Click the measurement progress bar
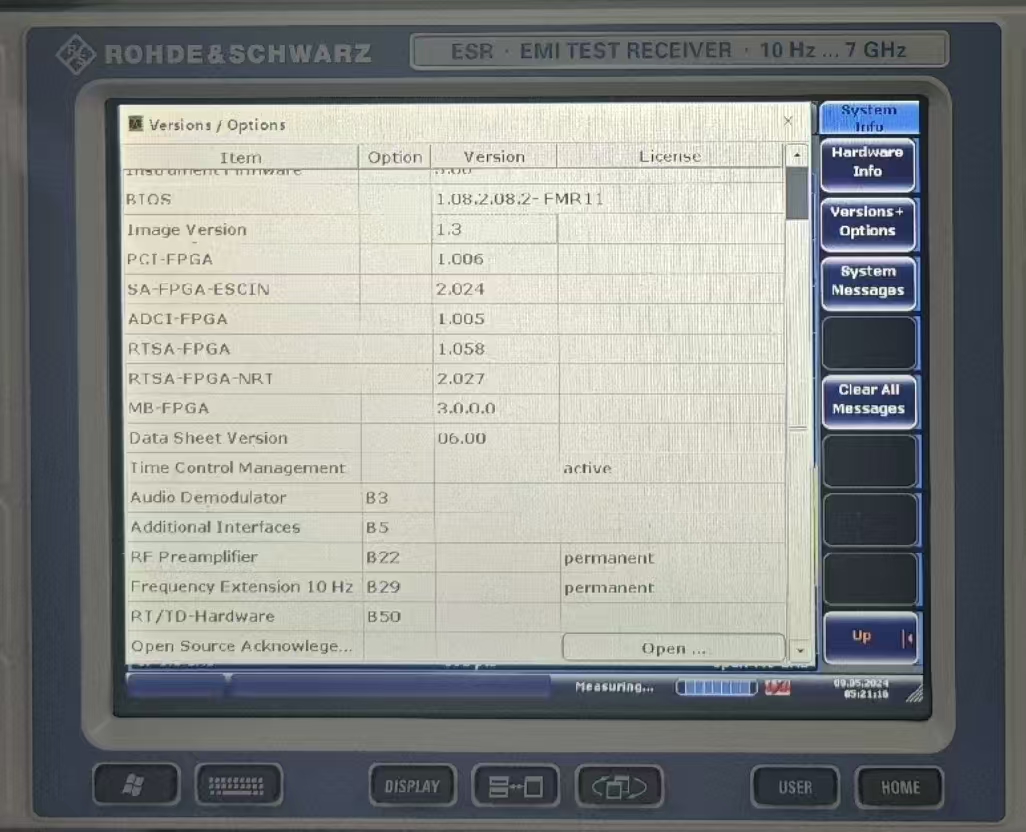Viewport: 1026px width, 832px height. tap(716, 688)
